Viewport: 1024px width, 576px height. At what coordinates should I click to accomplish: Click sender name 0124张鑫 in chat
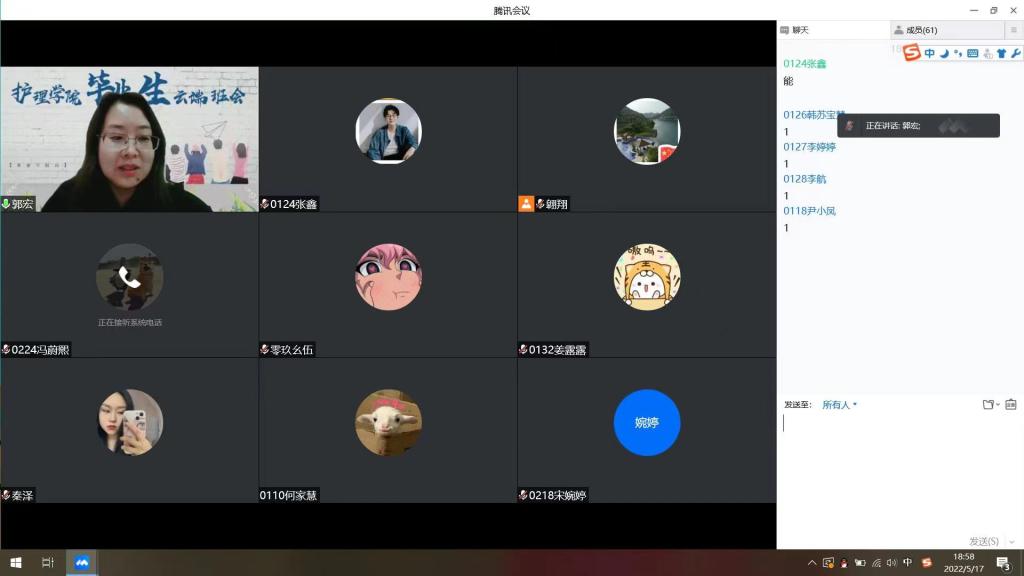[x=805, y=64]
